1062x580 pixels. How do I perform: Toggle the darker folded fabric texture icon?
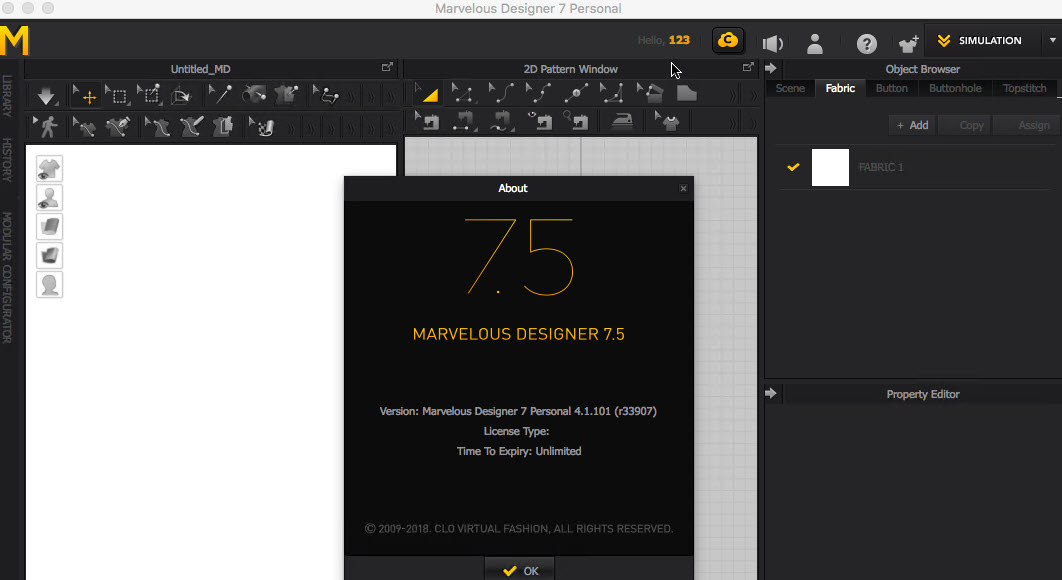(x=49, y=255)
